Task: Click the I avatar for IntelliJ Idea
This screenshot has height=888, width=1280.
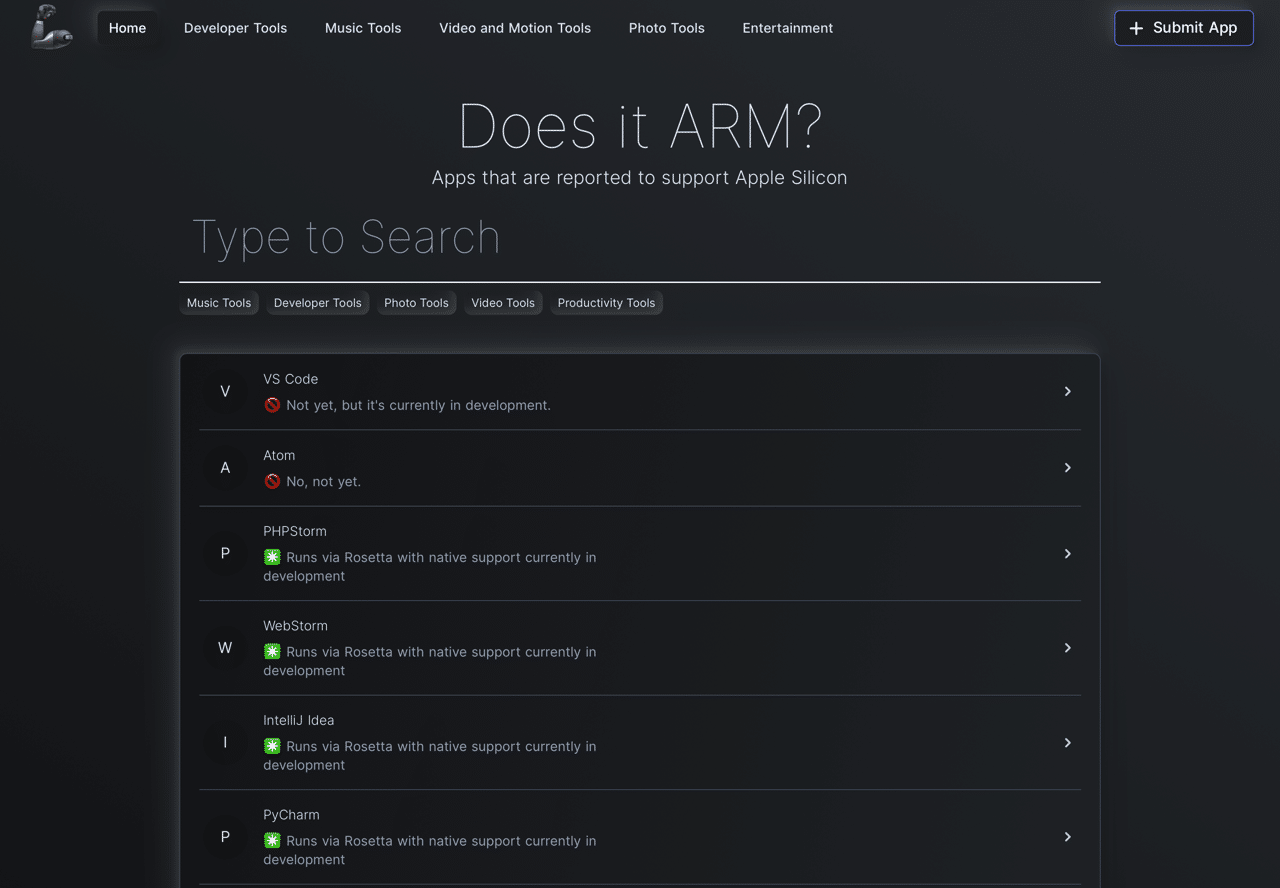Action: 225,742
